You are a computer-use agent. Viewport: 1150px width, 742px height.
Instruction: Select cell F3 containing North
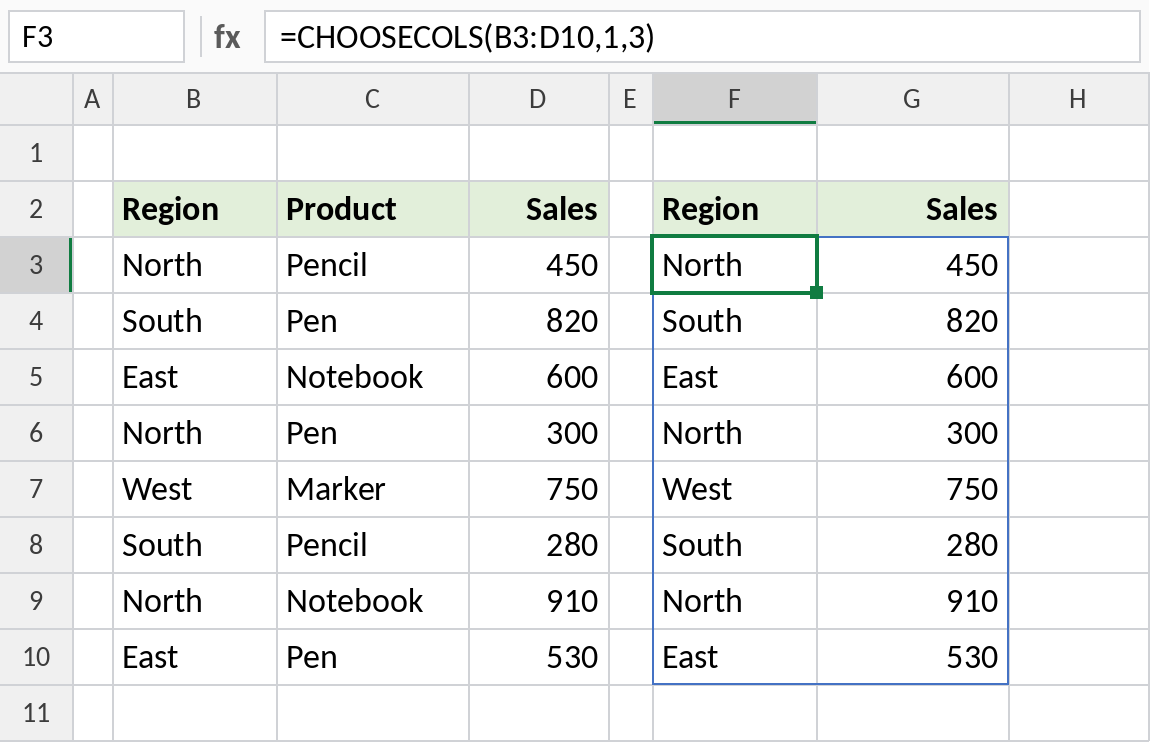[734, 265]
